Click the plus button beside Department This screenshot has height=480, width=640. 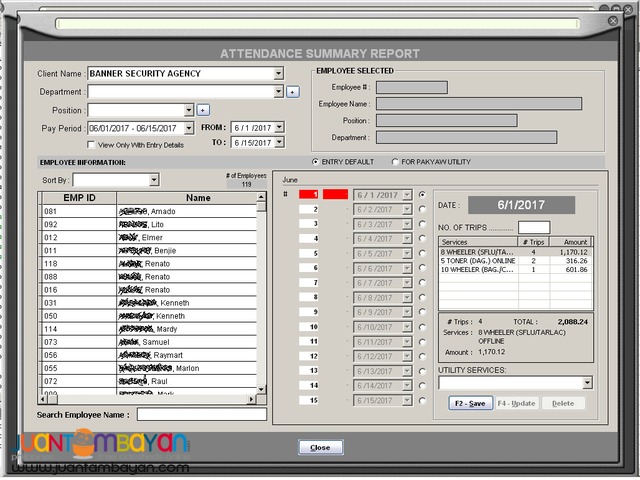coord(293,92)
